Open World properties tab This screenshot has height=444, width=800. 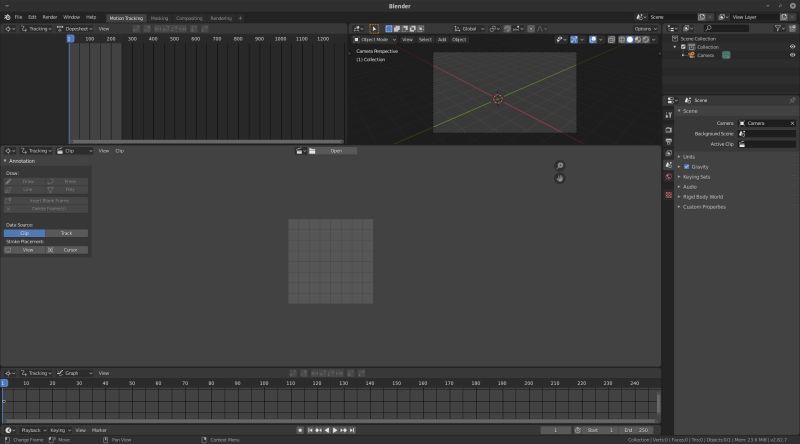pyautogui.click(x=668, y=177)
